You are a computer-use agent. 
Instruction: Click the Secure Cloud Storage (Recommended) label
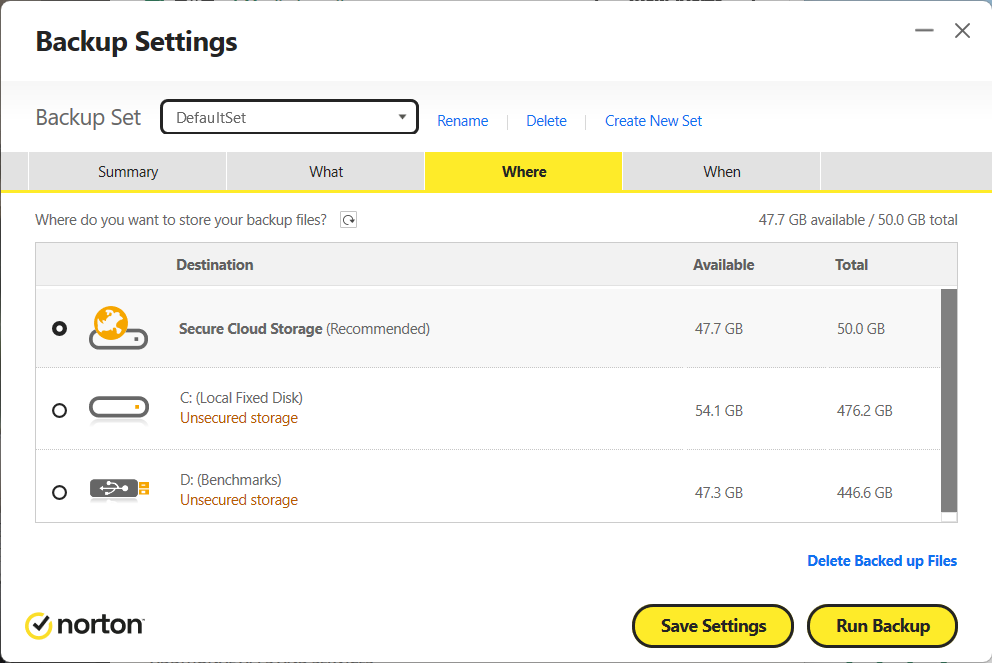(304, 329)
